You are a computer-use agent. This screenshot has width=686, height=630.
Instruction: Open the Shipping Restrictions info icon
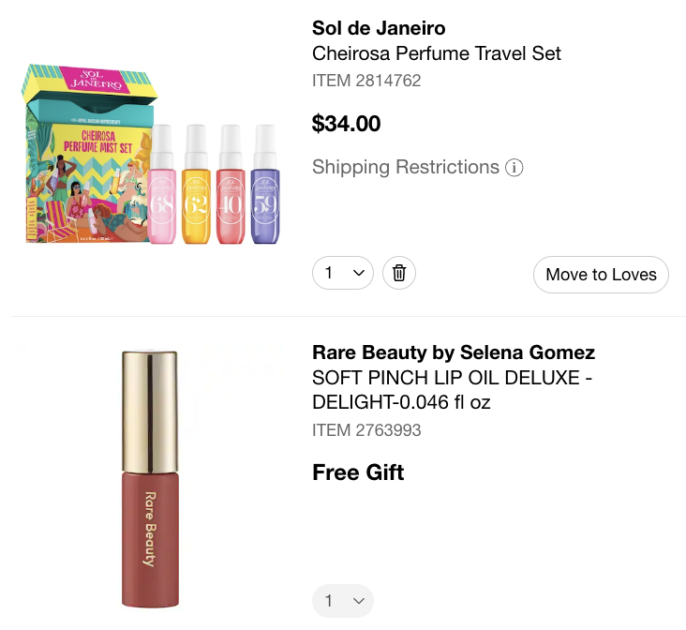pyautogui.click(x=514, y=167)
